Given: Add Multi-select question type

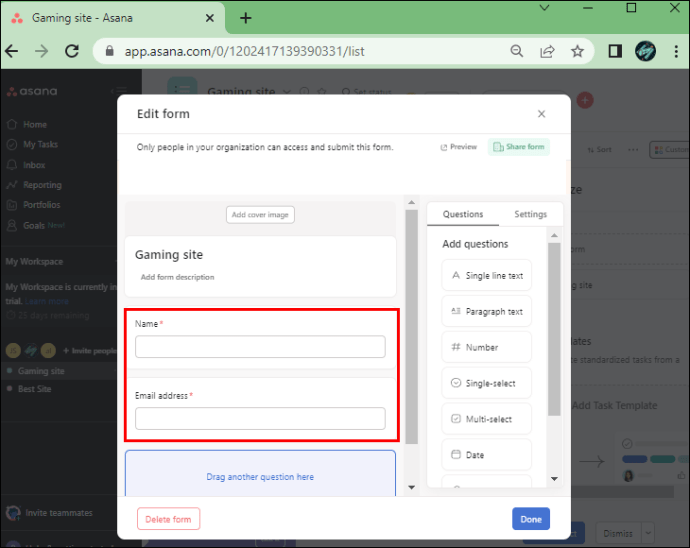Looking at the screenshot, I should point(487,419).
